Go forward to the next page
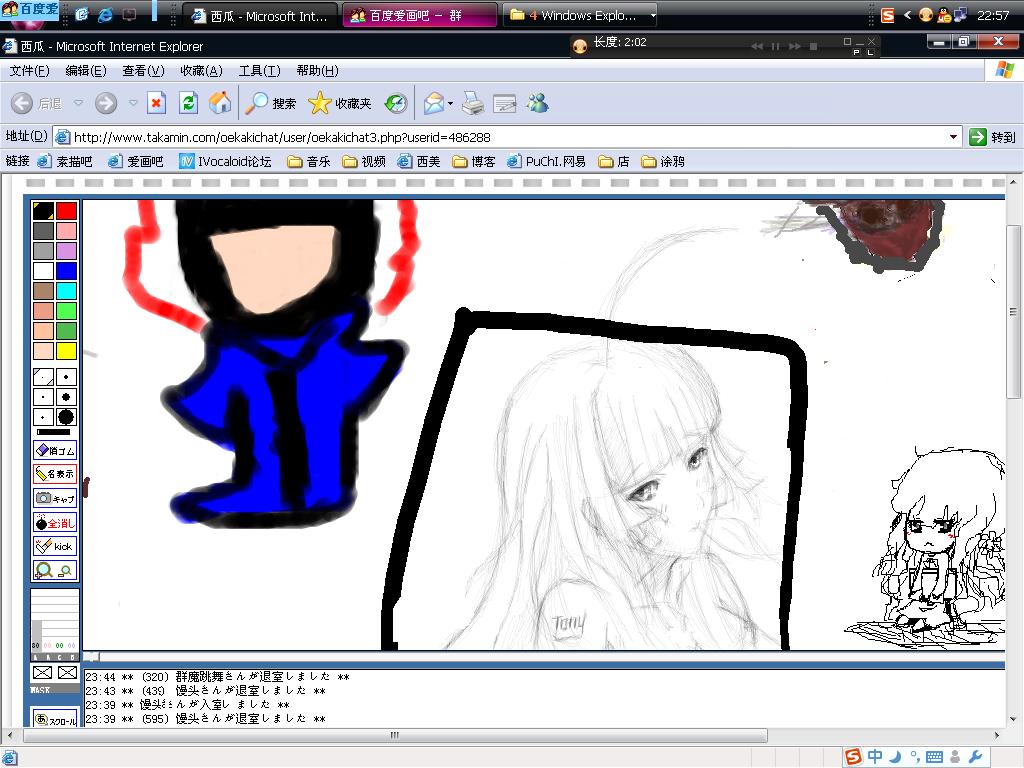The height and width of the screenshot is (768, 1024). coord(106,103)
